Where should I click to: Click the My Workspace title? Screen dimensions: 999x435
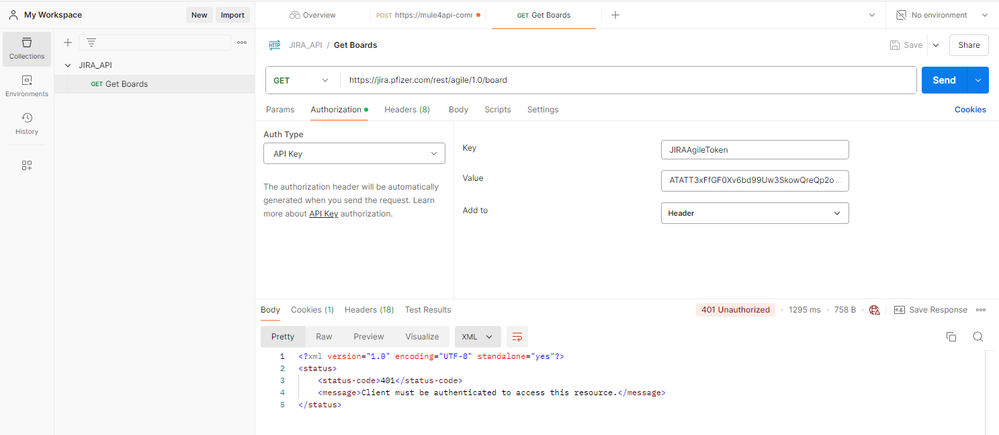point(53,15)
